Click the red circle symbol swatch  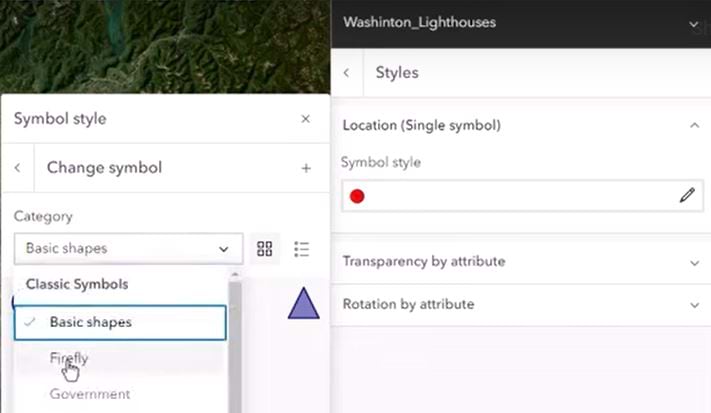click(x=357, y=196)
